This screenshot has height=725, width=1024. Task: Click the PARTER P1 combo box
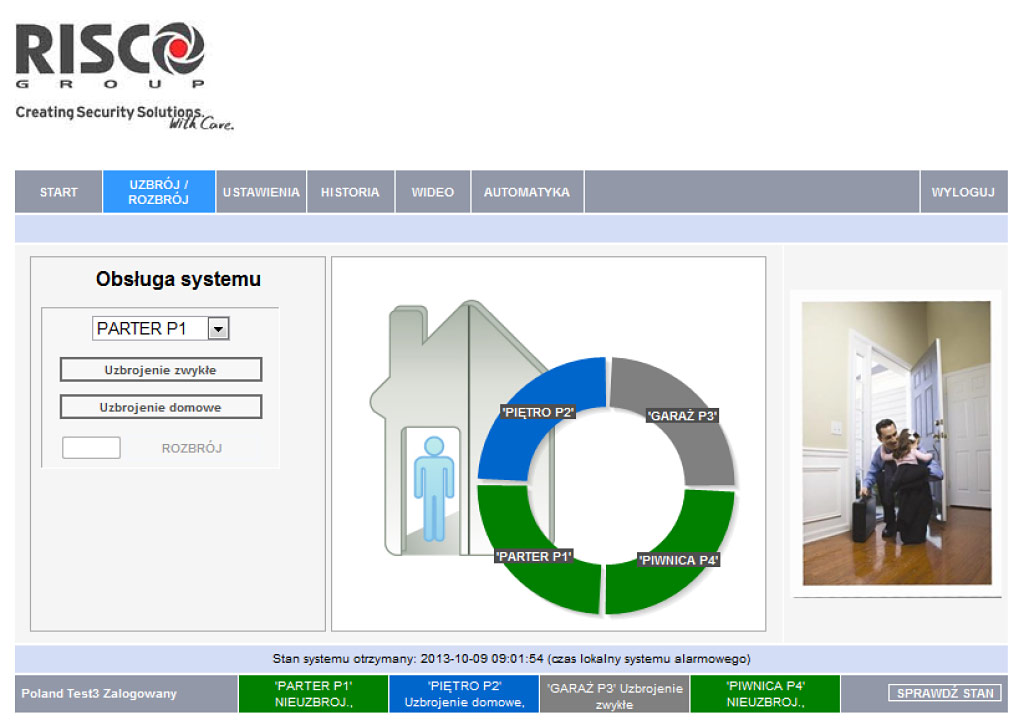[150, 328]
